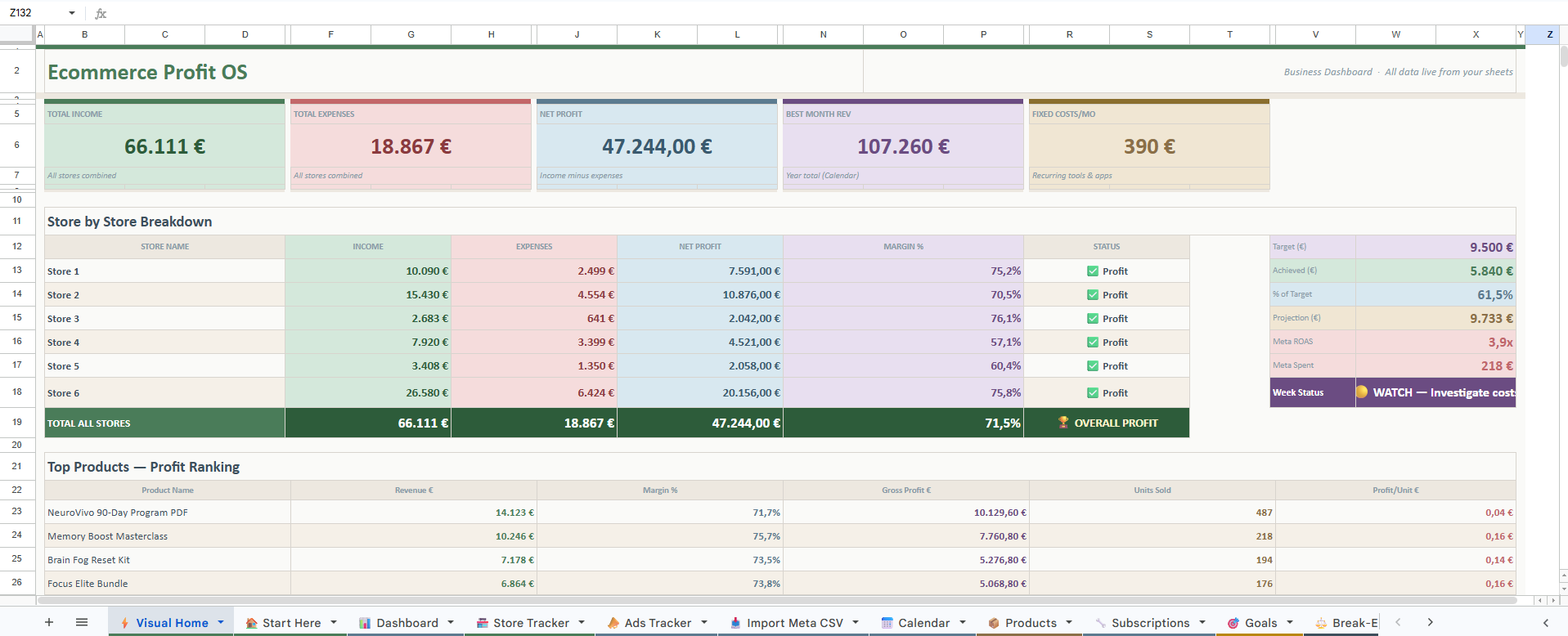Click the Target value 9.500 €
The image size is (1568, 636).
(1435, 247)
